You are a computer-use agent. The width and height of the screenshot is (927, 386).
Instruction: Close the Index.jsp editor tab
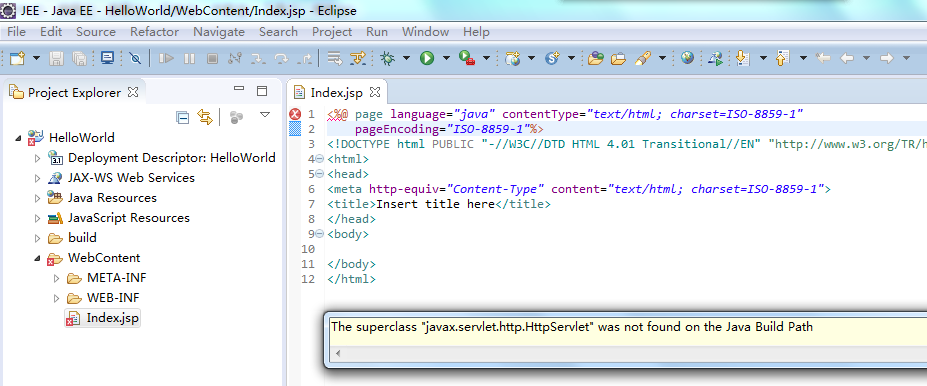point(374,92)
